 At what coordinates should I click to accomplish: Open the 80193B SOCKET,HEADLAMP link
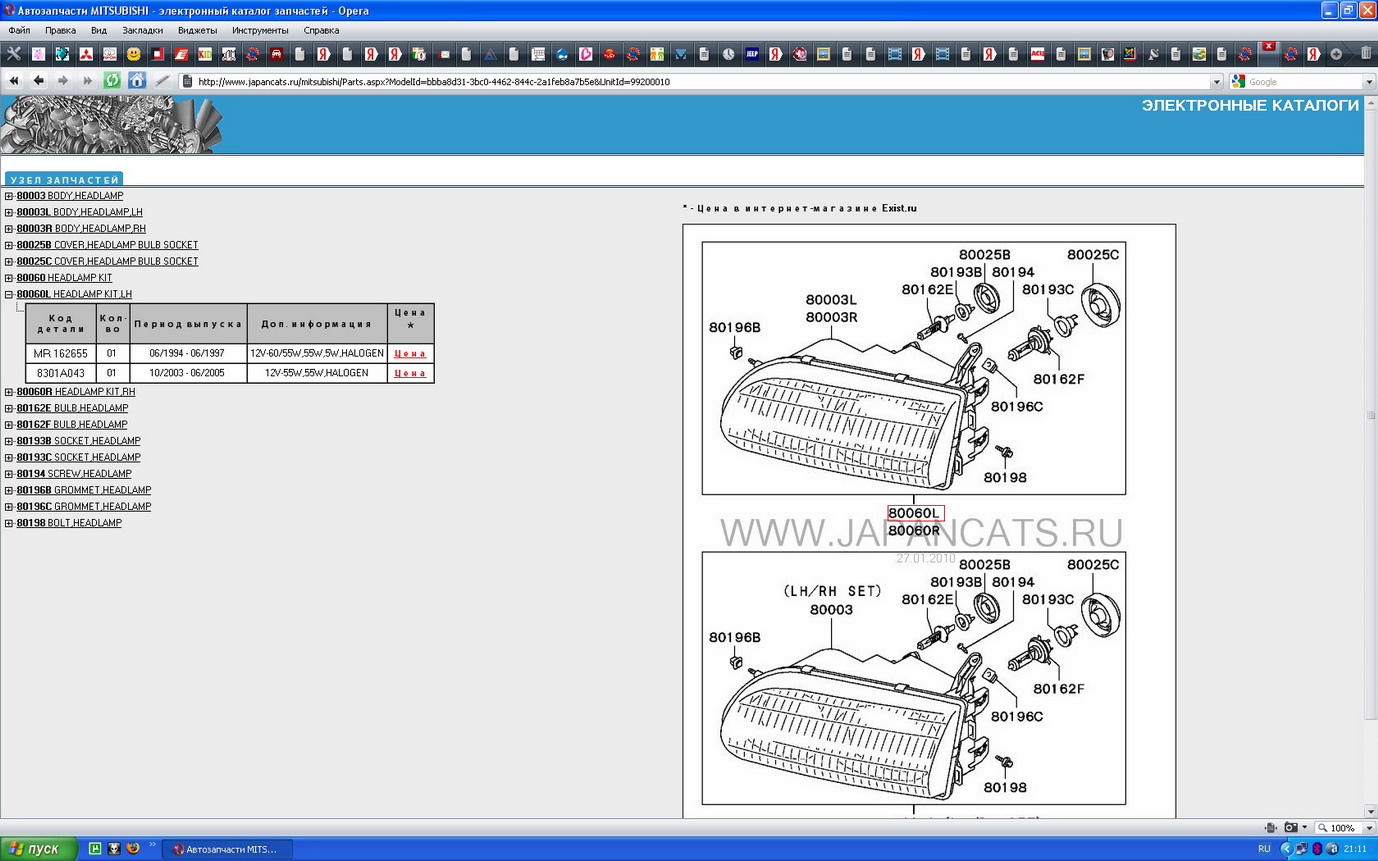79,441
